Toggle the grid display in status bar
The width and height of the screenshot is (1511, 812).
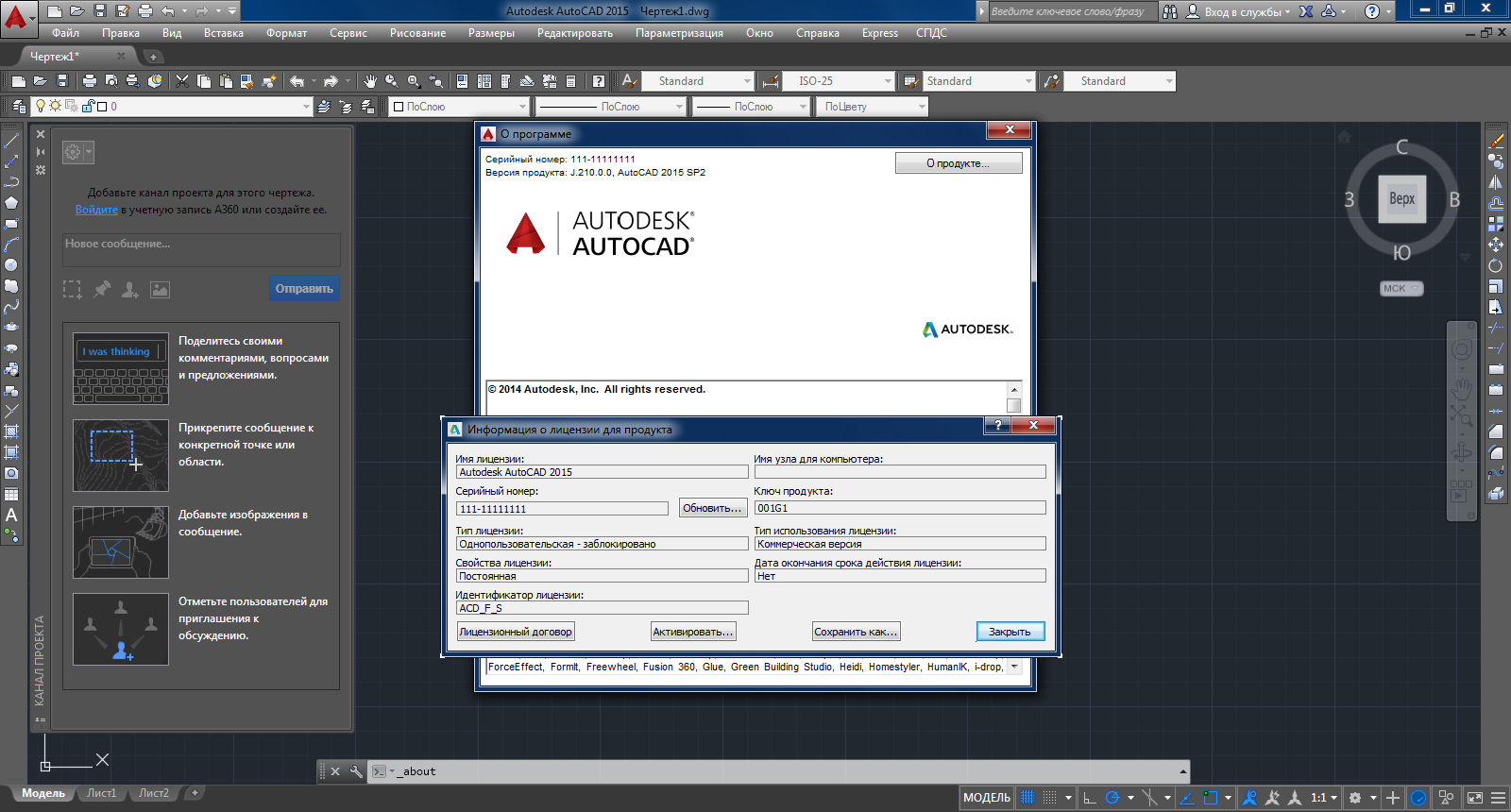pos(1027,798)
